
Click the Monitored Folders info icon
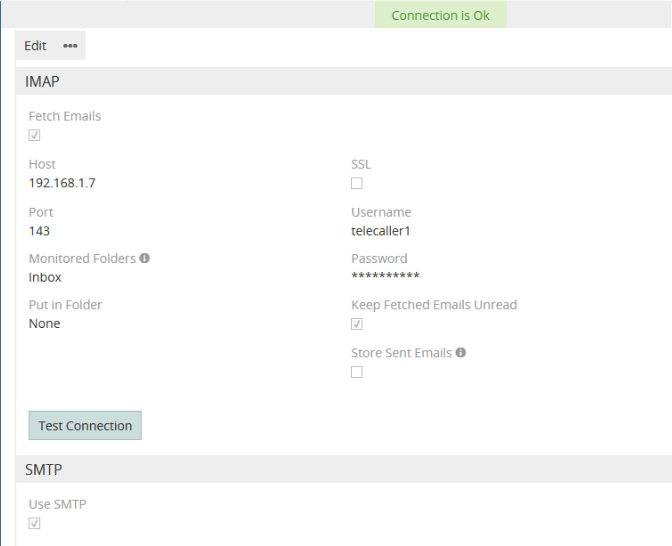(x=145, y=258)
